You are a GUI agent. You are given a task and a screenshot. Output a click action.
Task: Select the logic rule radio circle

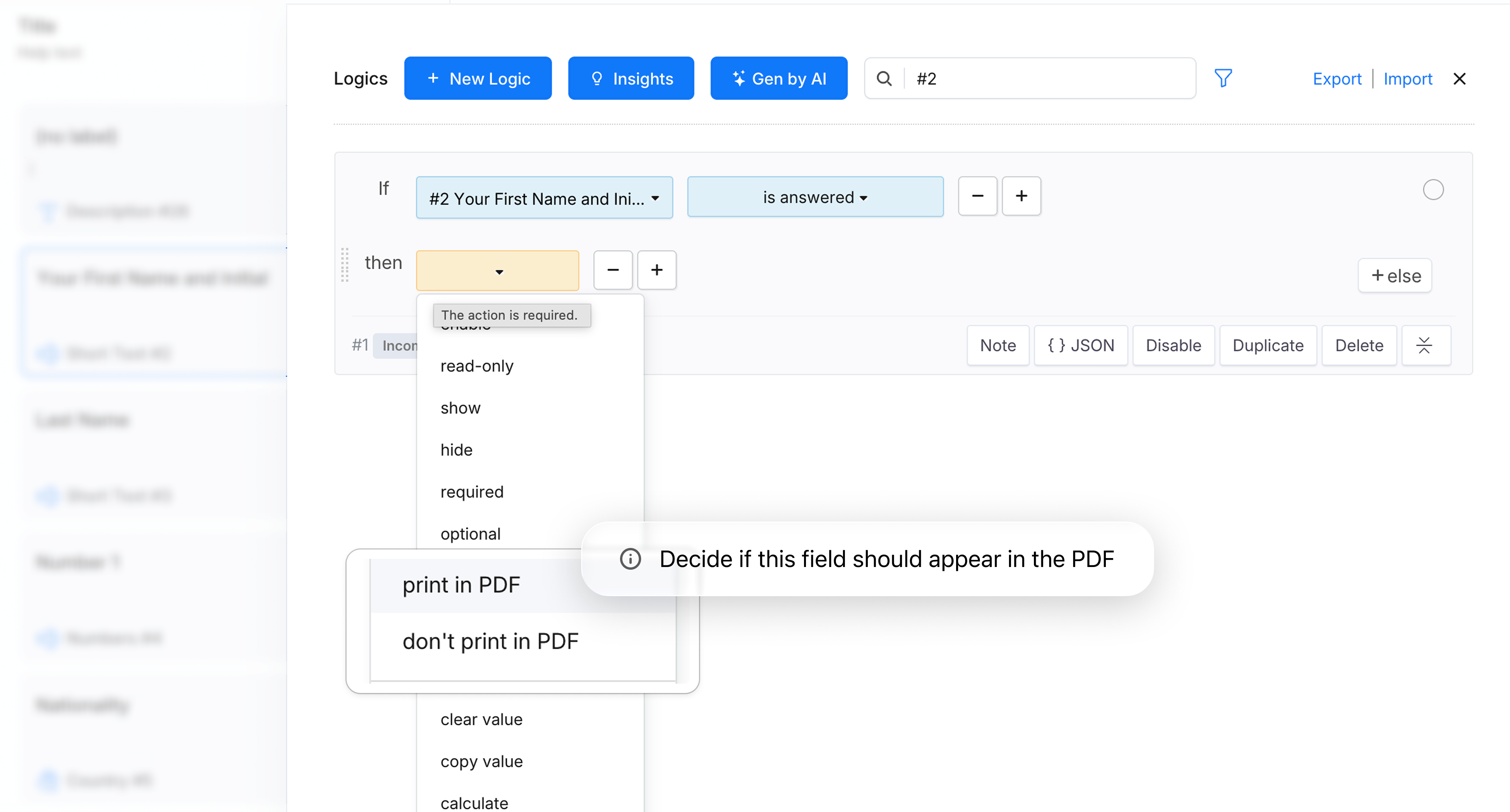tap(1433, 189)
